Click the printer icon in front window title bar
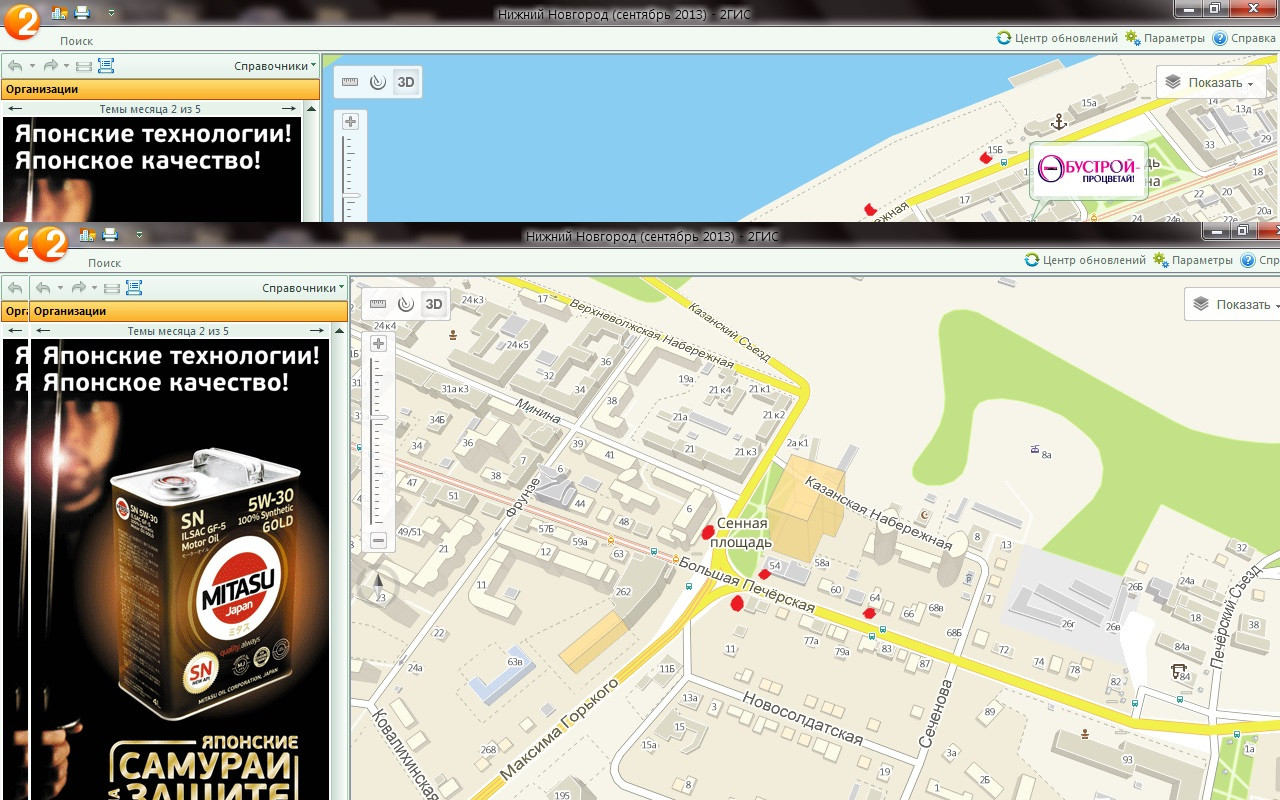Screen dimensions: 1280x800 (x=110, y=235)
